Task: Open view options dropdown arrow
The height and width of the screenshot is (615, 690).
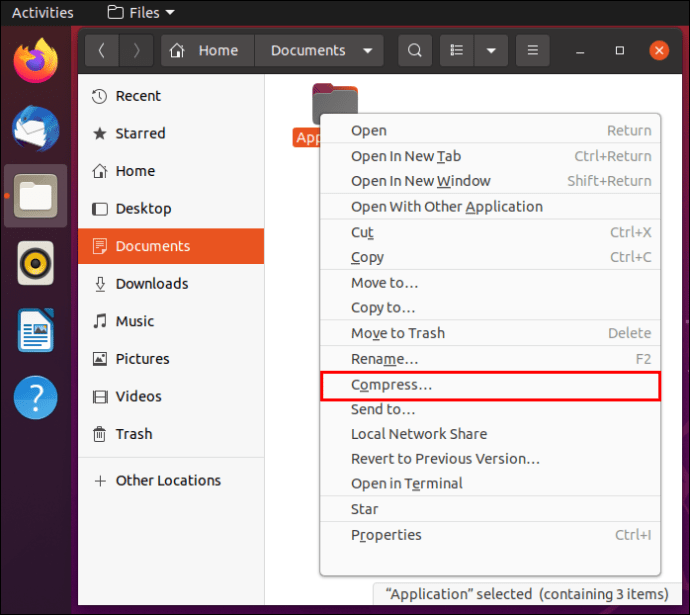Action: [x=491, y=51]
